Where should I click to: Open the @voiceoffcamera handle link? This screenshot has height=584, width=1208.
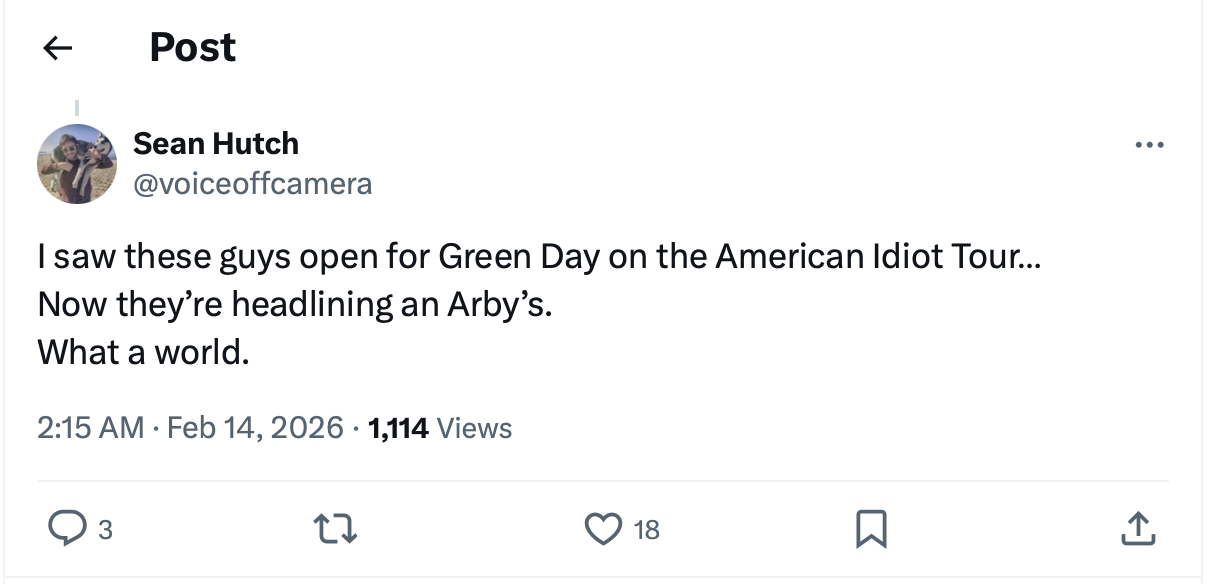pos(252,184)
